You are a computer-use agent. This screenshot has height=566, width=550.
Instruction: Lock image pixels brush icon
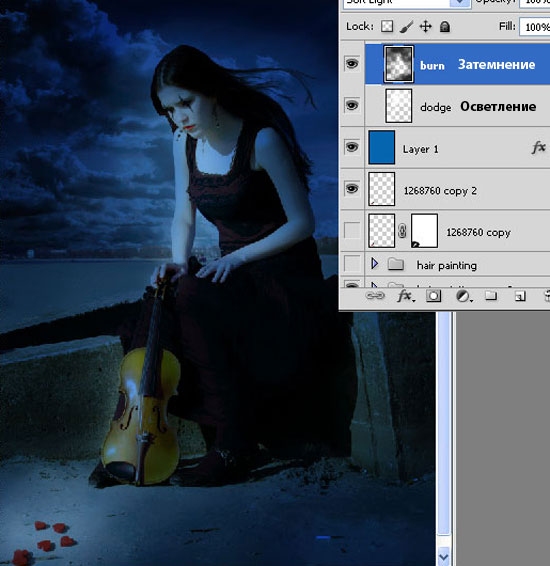click(406, 27)
